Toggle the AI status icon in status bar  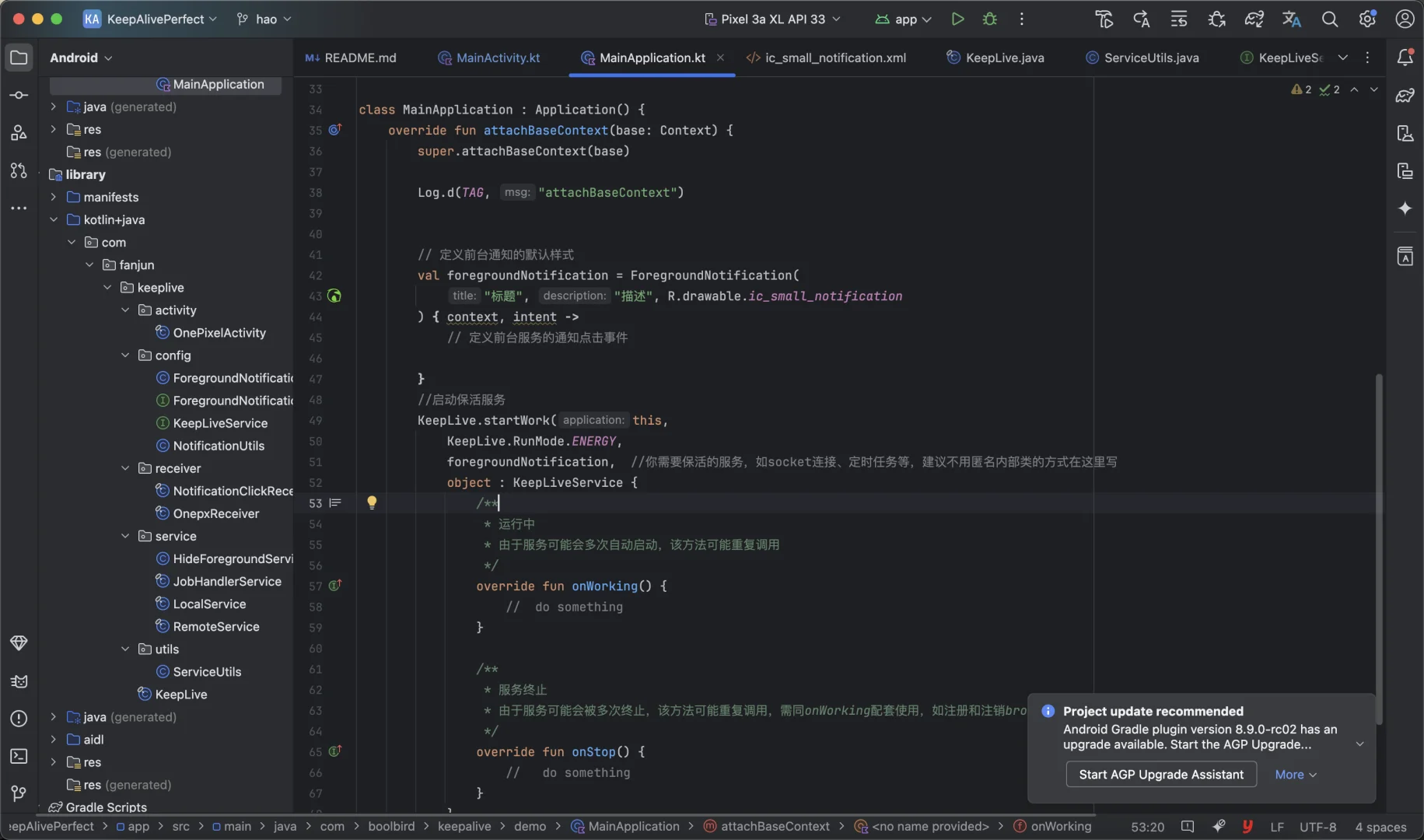pyautogui.click(x=1218, y=826)
